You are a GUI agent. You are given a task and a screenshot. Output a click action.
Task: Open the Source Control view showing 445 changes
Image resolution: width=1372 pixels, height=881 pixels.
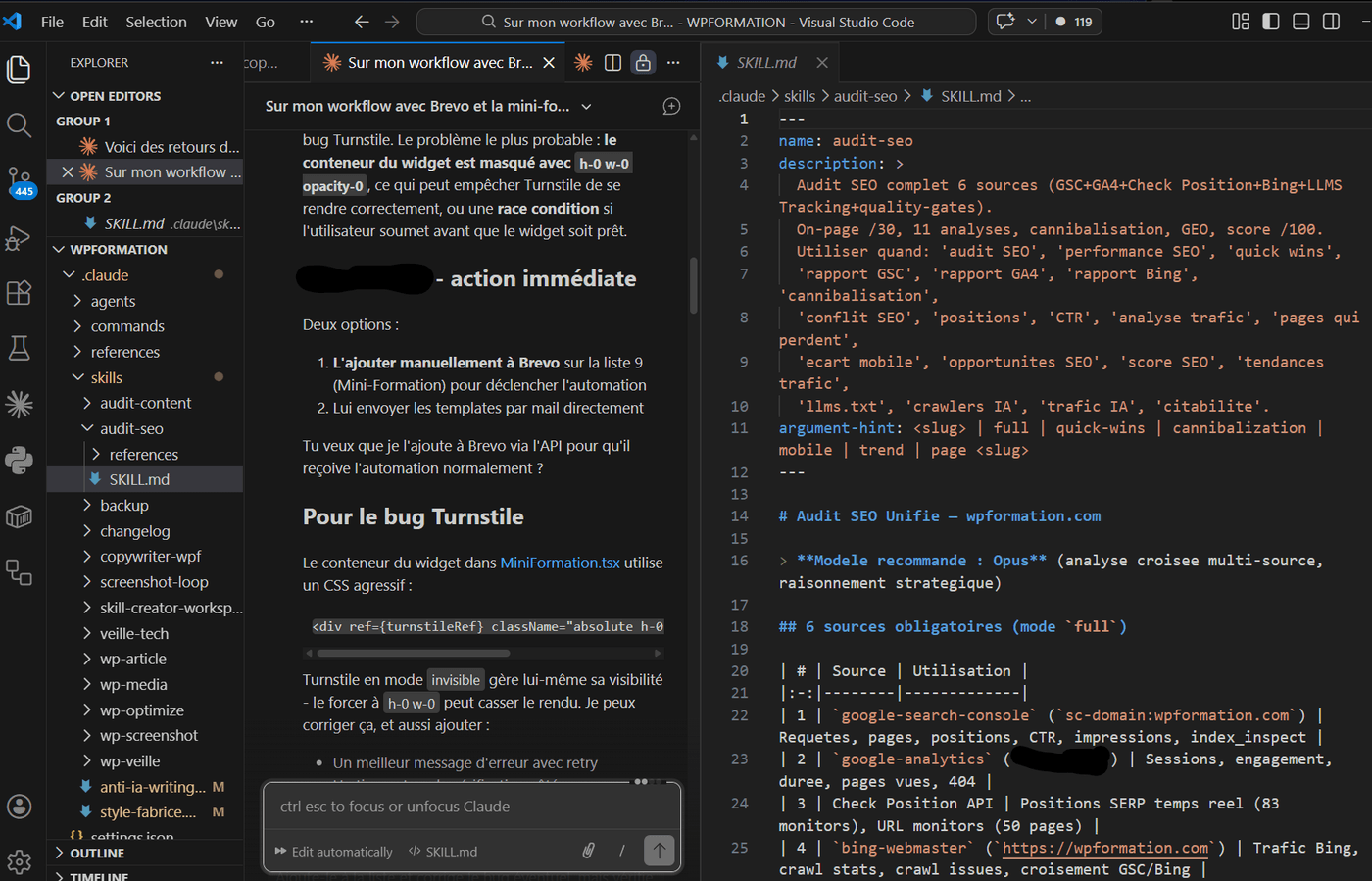pos(21,179)
